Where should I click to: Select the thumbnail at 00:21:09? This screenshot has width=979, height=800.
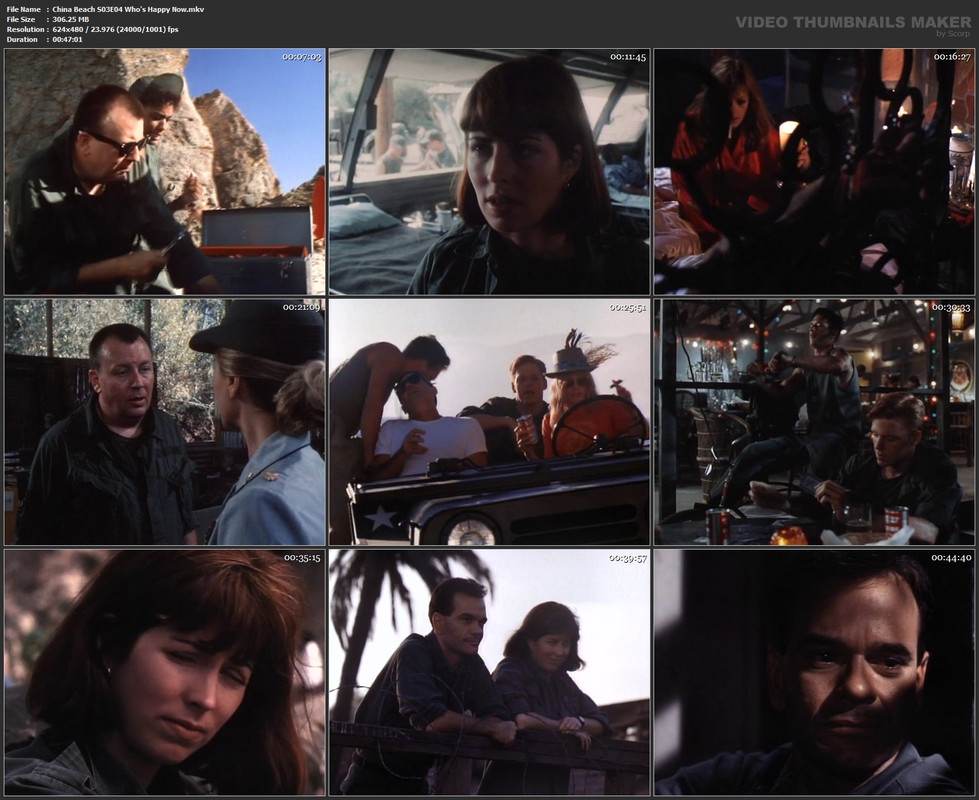(165, 422)
